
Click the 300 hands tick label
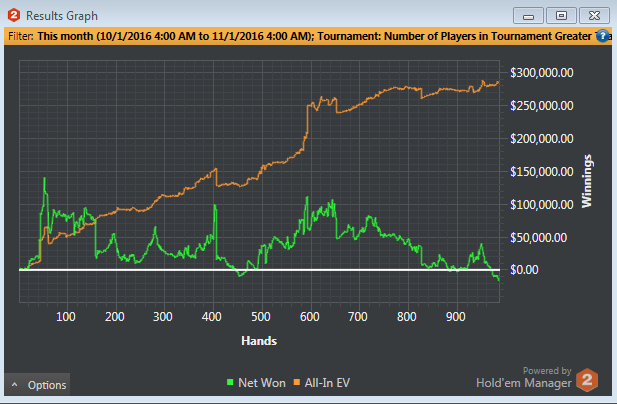pyautogui.click(x=163, y=317)
